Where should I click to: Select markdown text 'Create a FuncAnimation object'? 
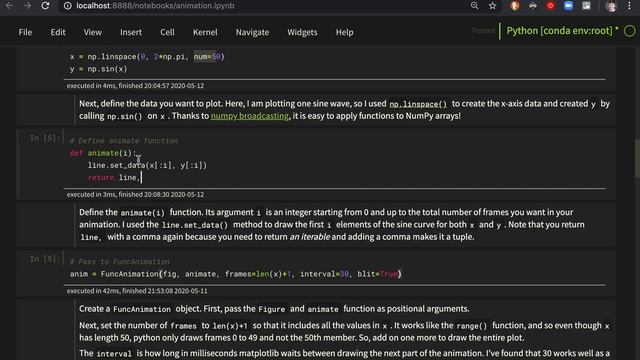274,309
